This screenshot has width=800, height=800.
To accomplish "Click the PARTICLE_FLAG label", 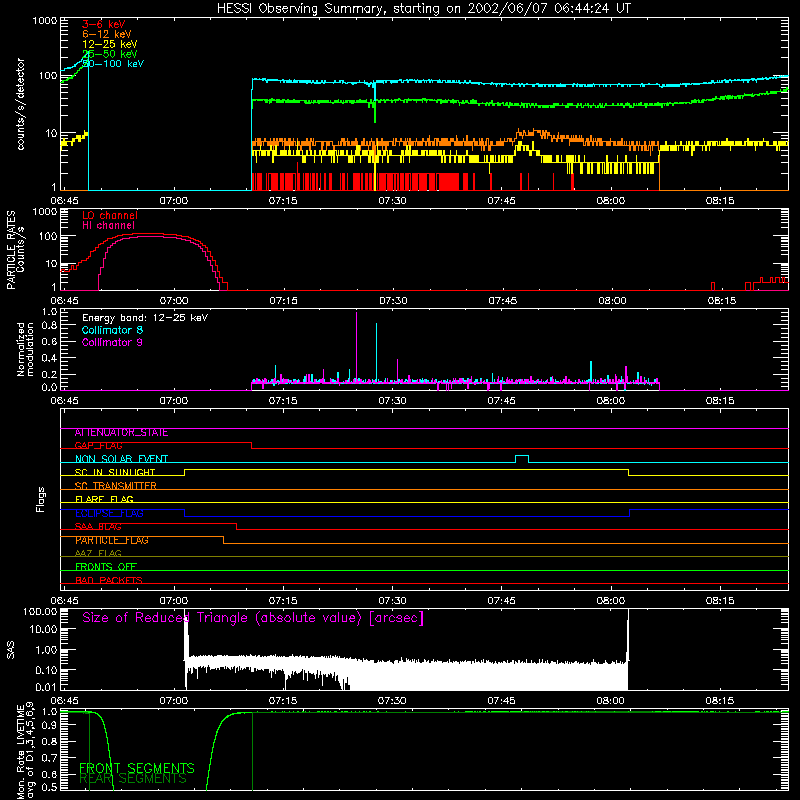I will click(x=112, y=540).
